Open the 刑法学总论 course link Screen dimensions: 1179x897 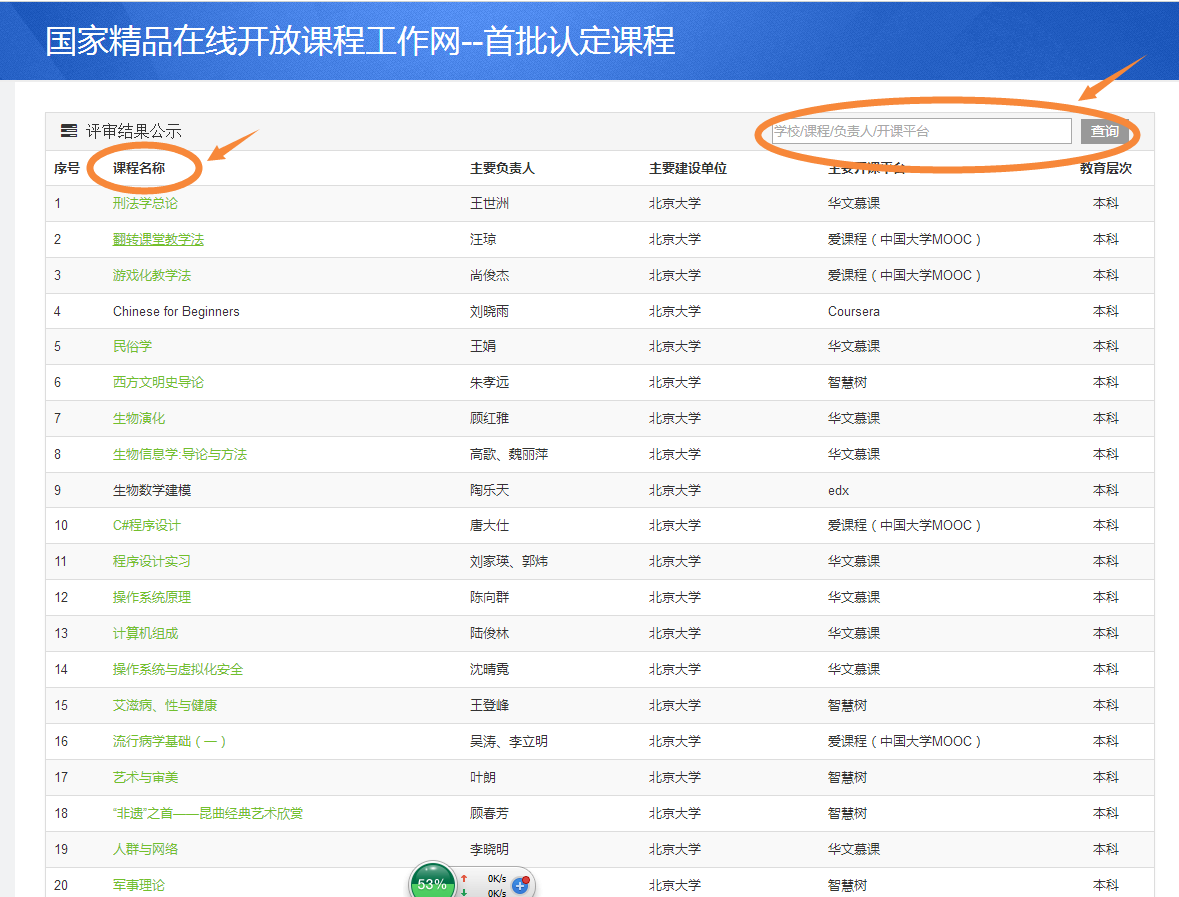pyautogui.click(x=145, y=203)
